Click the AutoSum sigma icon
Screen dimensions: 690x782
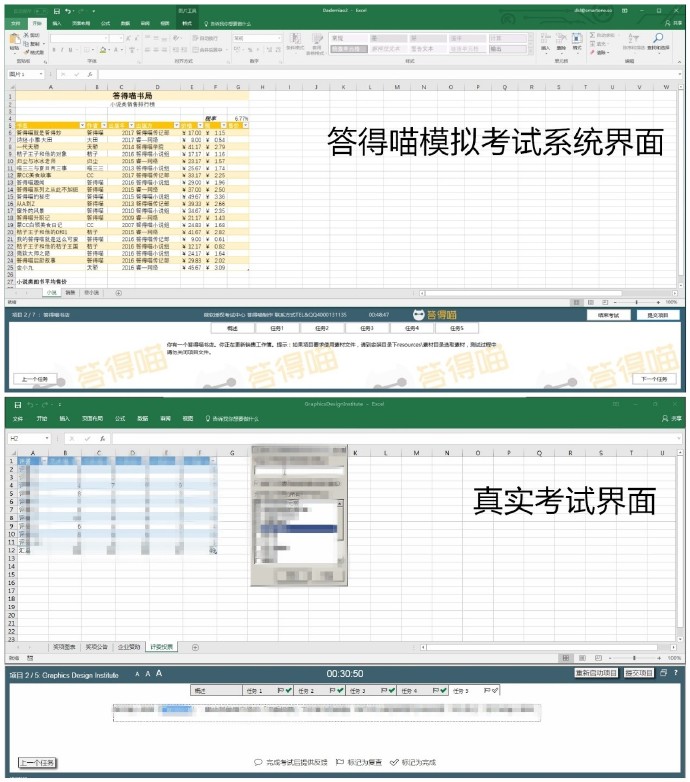coord(593,35)
